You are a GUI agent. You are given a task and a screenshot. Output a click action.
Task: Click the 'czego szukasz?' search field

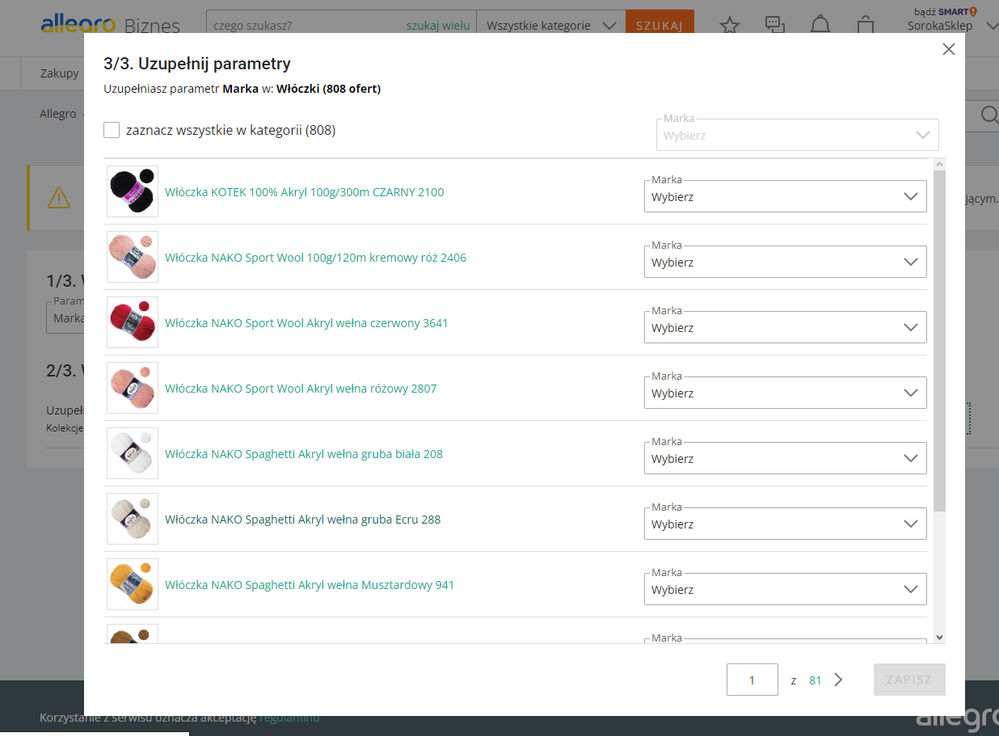[x=306, y=25]
